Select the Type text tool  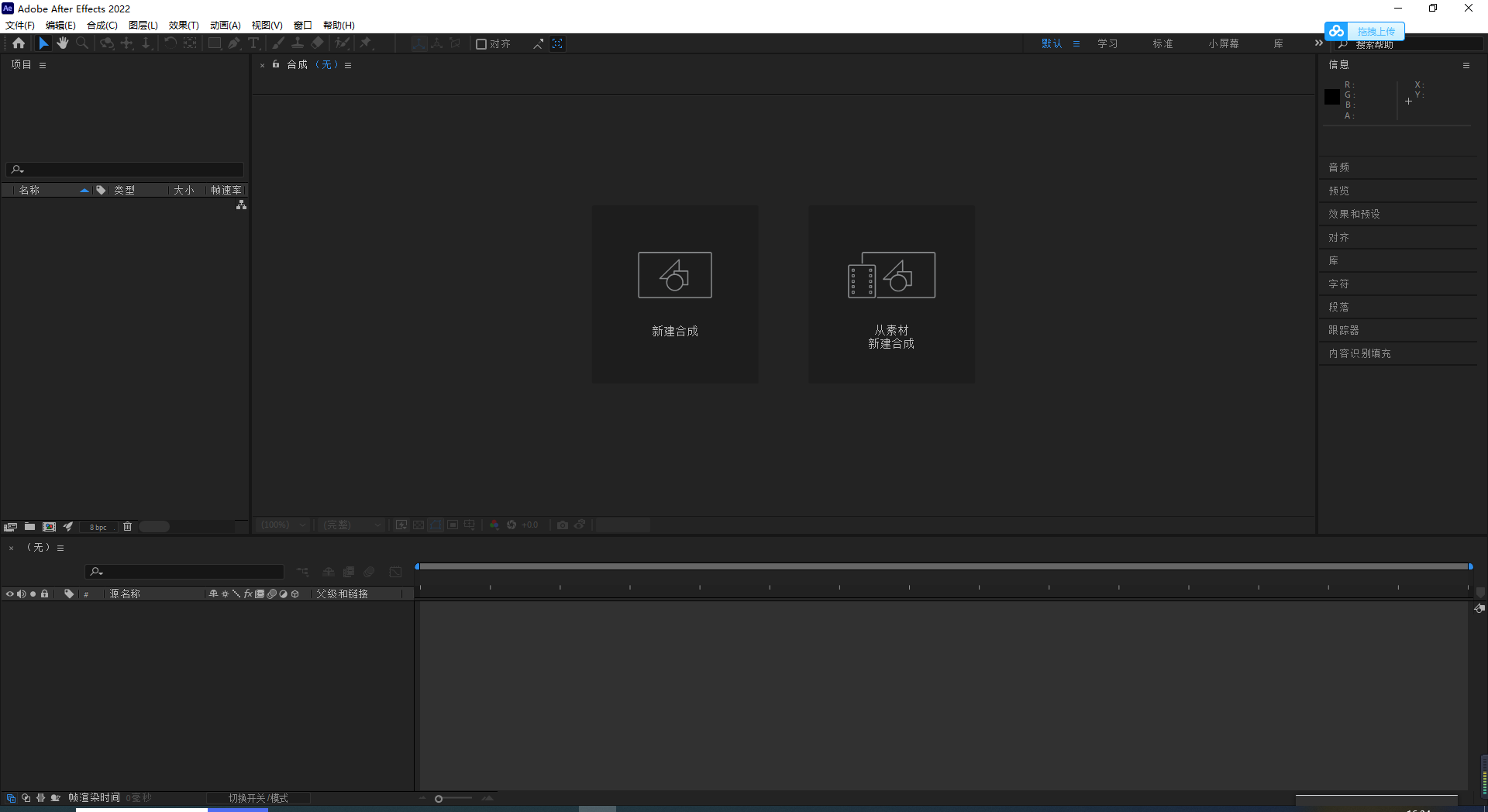pyautogui.click(x=253, y=43)
